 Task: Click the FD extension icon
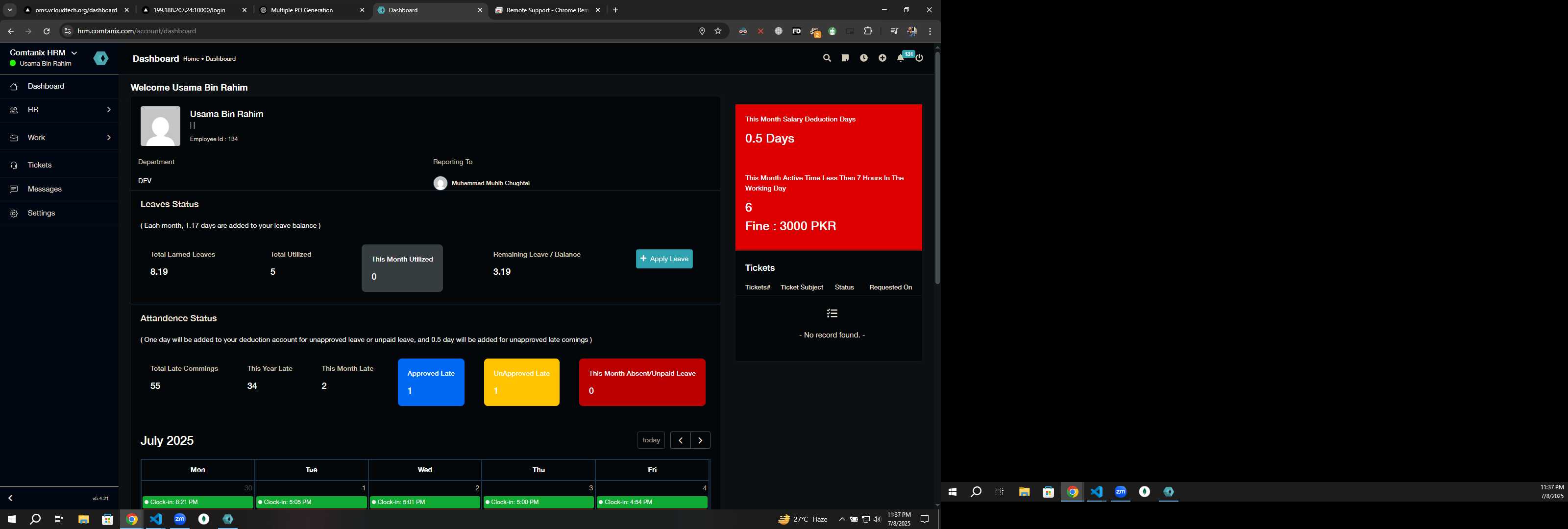point(796,31)
